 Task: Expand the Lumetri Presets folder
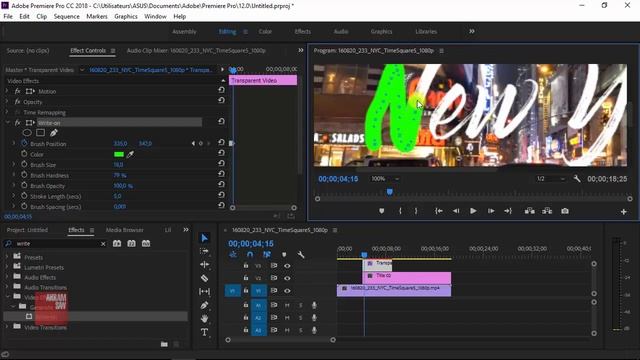tap(7, 267)
